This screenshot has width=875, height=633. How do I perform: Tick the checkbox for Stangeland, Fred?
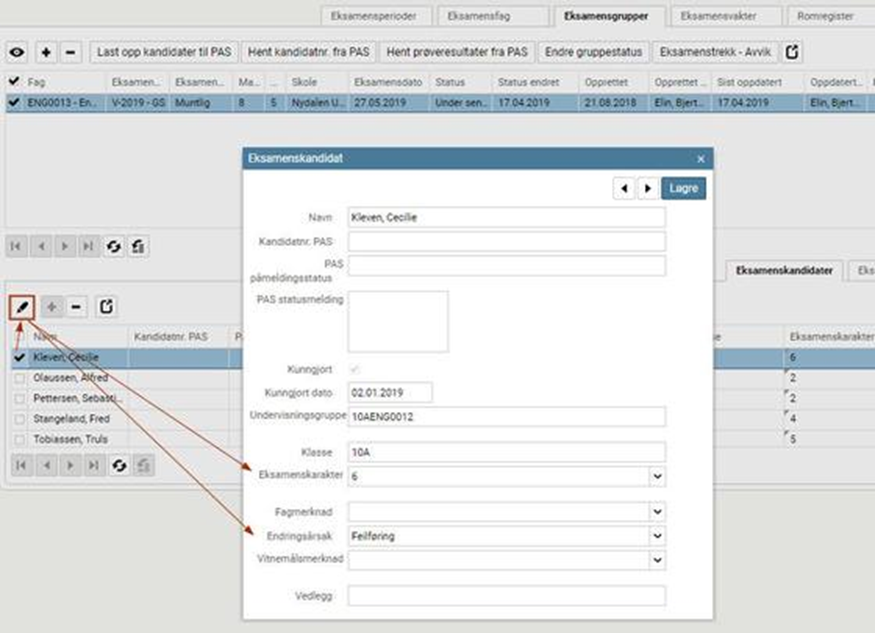point(17,419)
